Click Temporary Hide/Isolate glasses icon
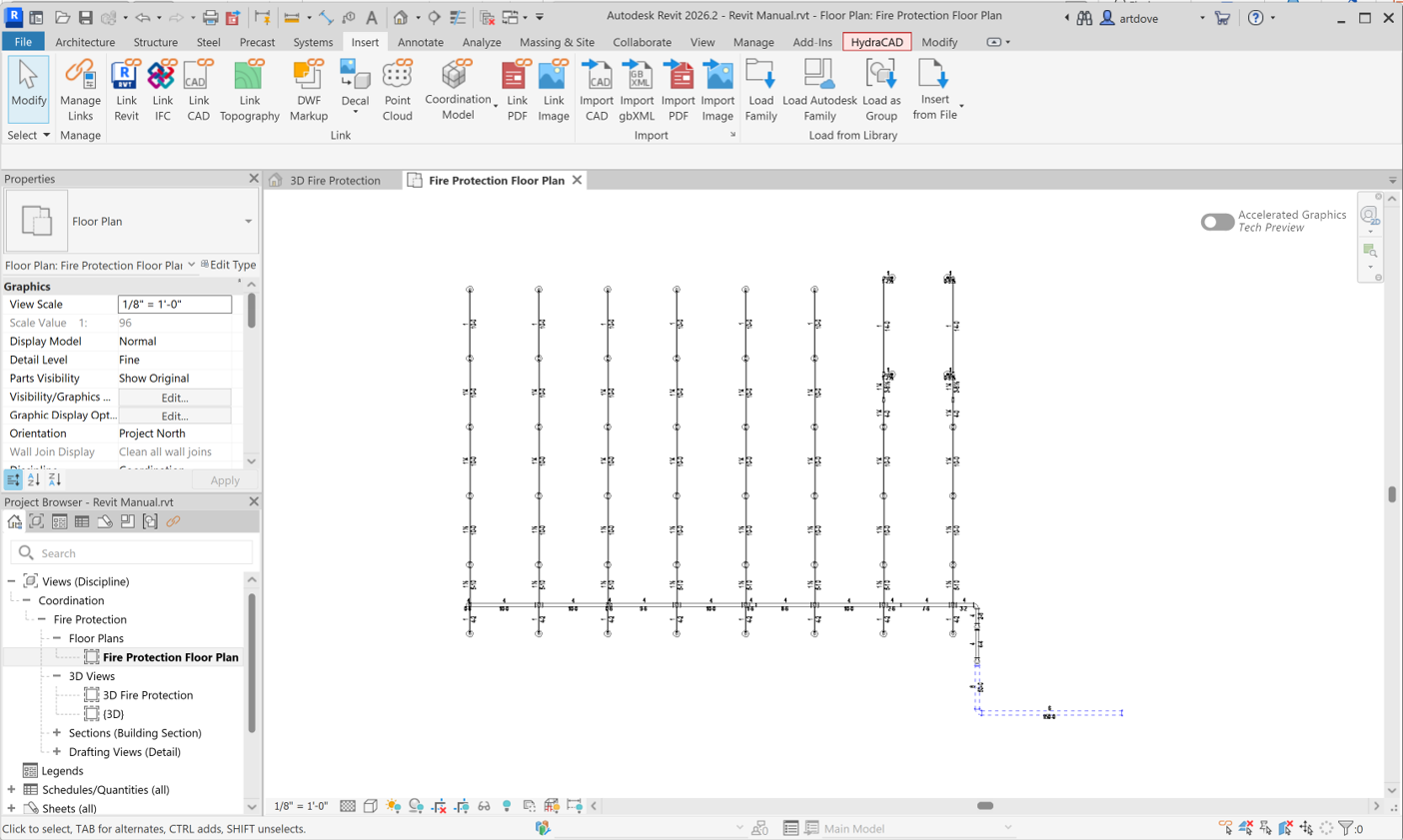The height and width of the screenshot is (840, 1403). click(484, 805)
